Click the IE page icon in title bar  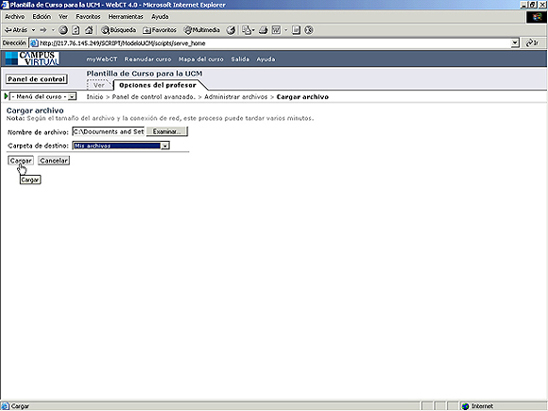pyautogui.click(x=5, y=5)
